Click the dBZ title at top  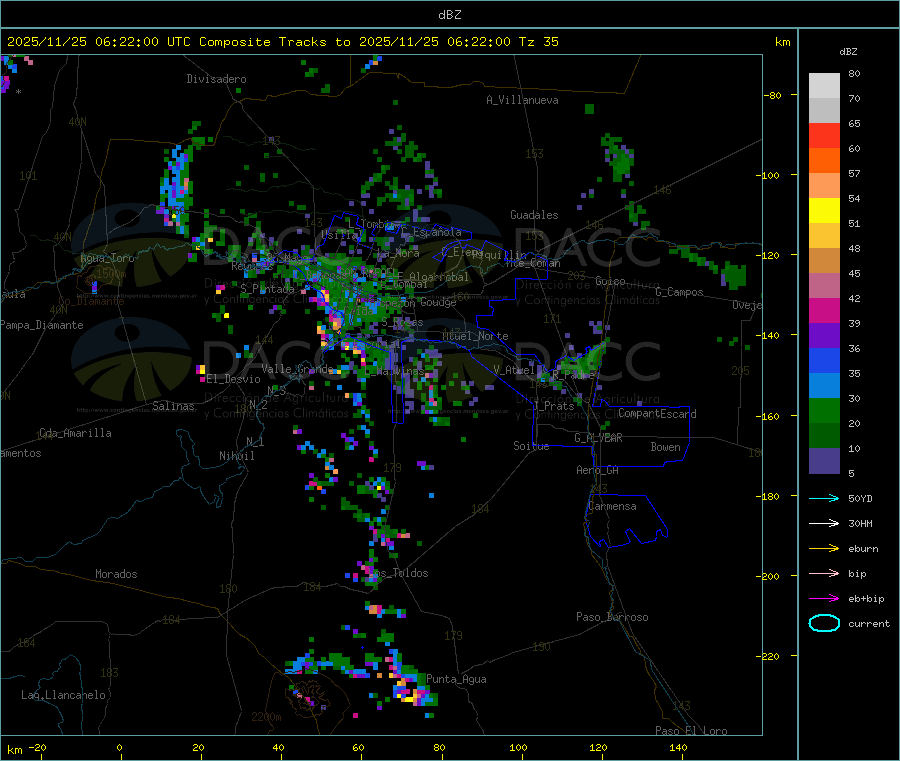449,15
